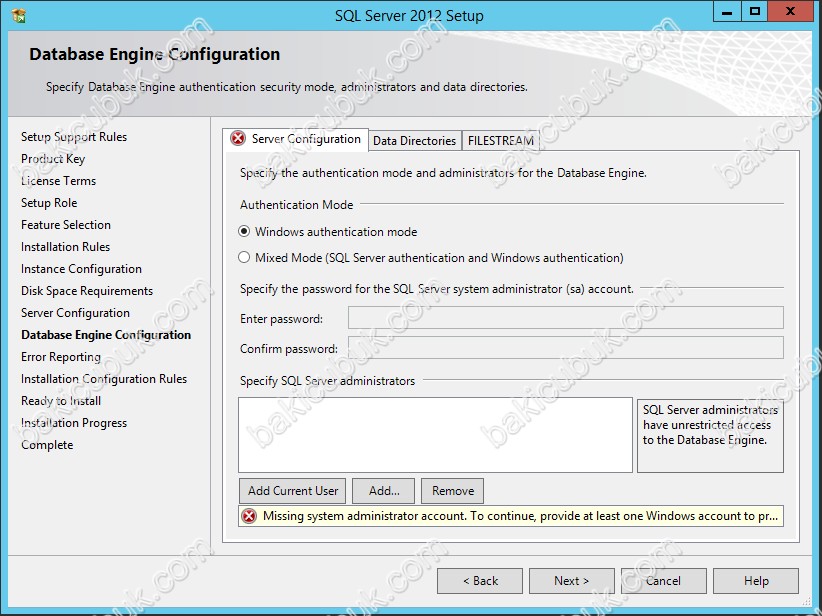Image resolution: width=822 pixels, height=616 pixels.
Task: Click the Setup Role step
Action: point(49,203)
